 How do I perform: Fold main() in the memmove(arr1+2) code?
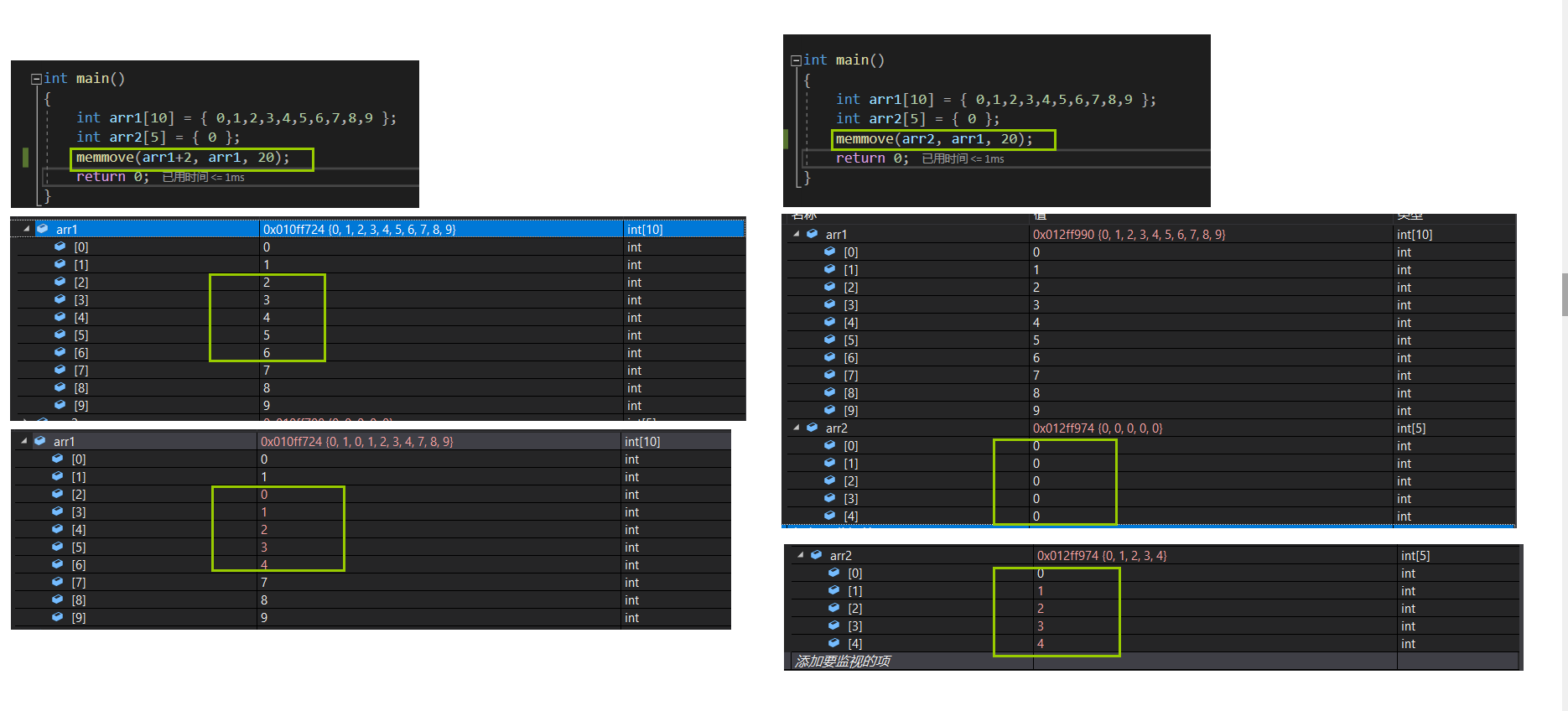(36, 79)
